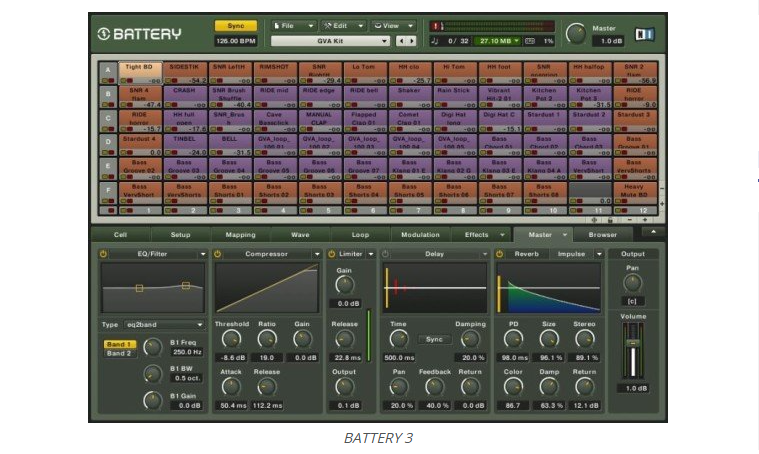
Task: Click the Native Instruments NI logo
Action: (x=644, y=34)
